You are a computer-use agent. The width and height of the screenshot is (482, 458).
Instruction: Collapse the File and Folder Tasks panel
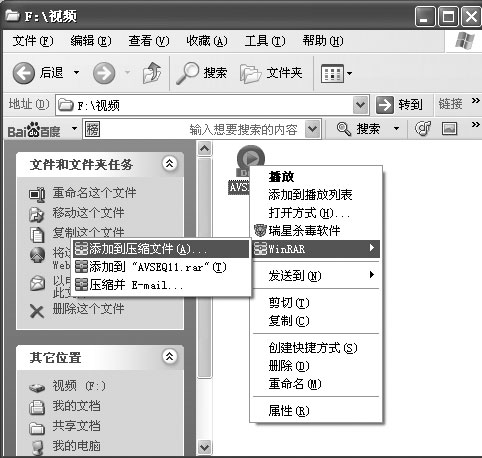pos(170,164)
